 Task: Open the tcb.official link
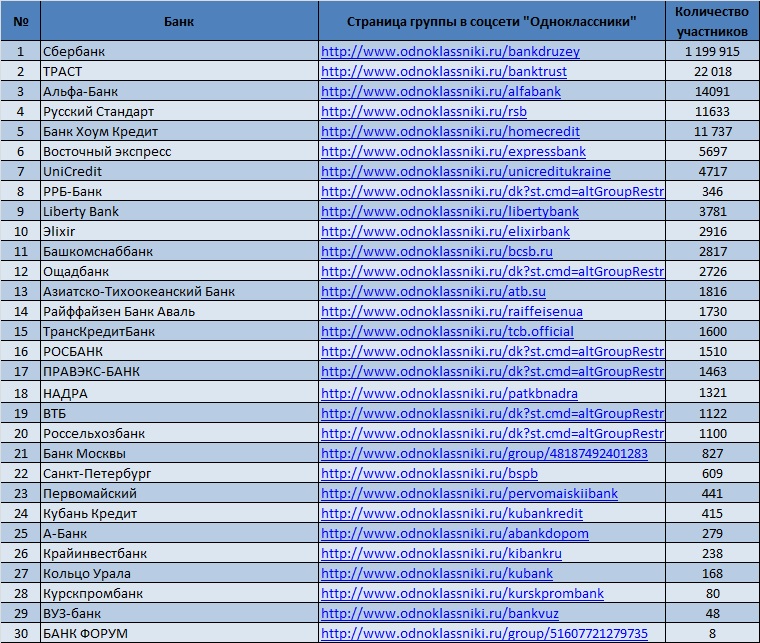tap(447, 331)
